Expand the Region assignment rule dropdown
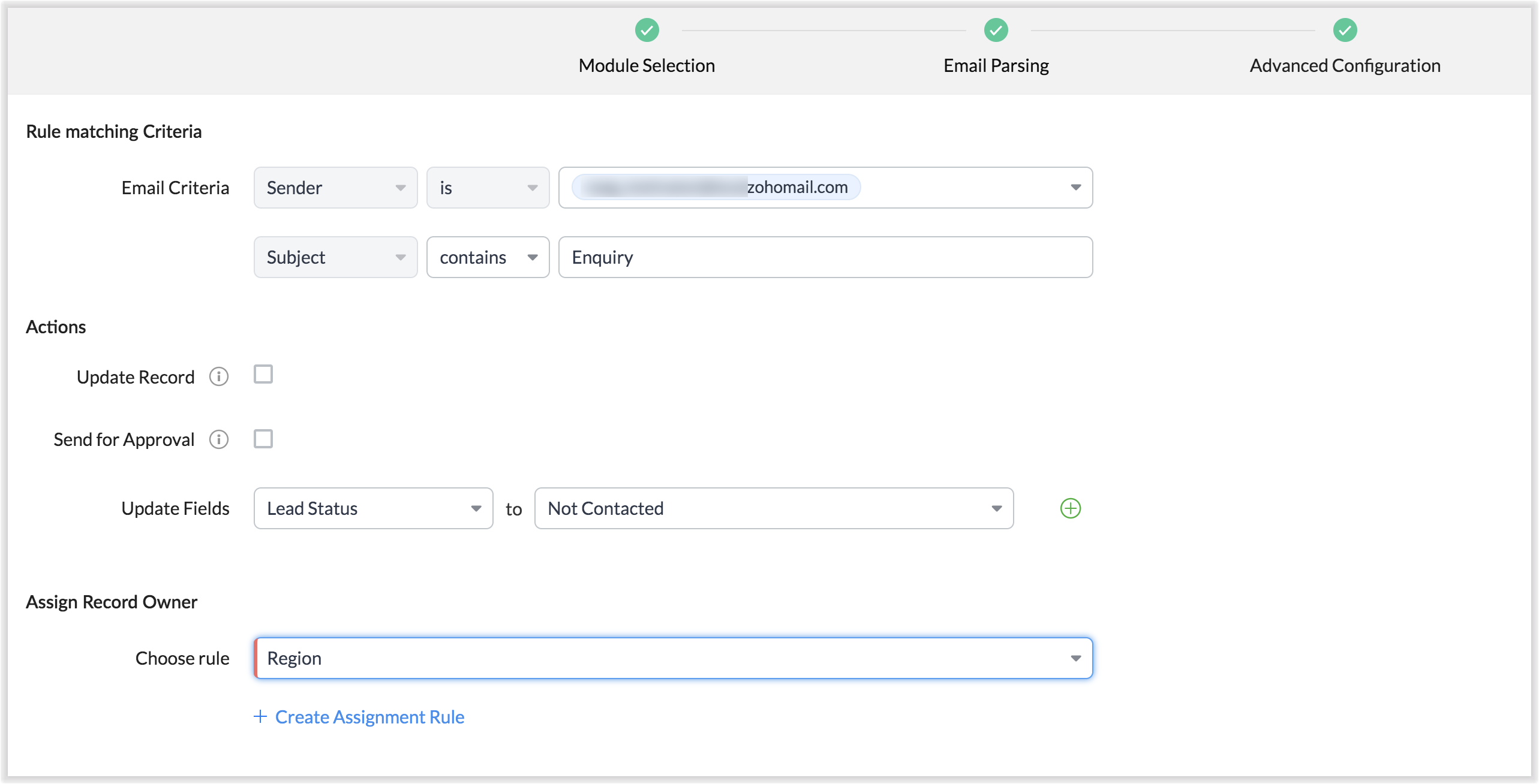Viewport: 1539px width, 784px height. coord(673,658)
